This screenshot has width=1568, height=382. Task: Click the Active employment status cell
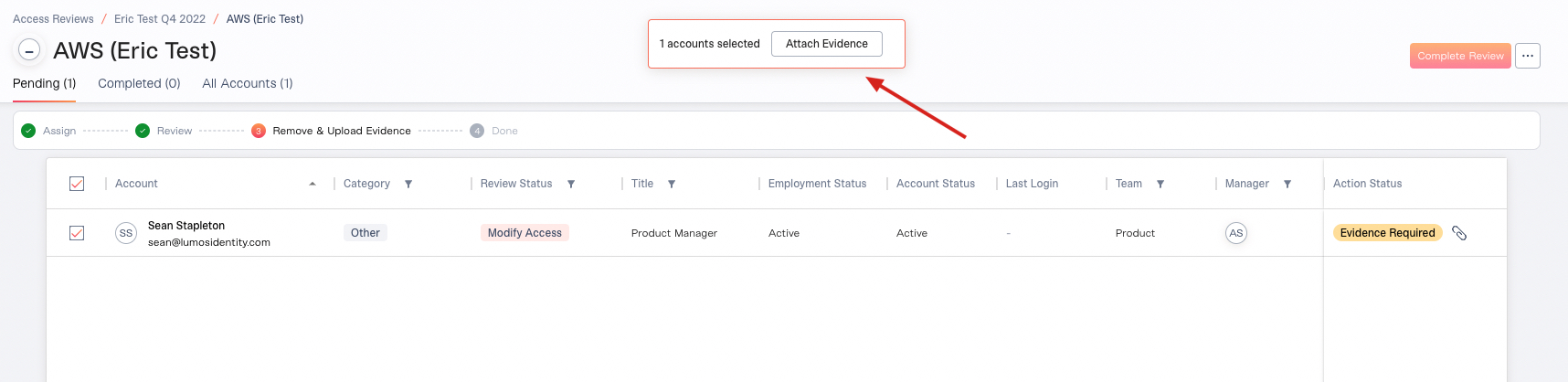click(784, 233)
